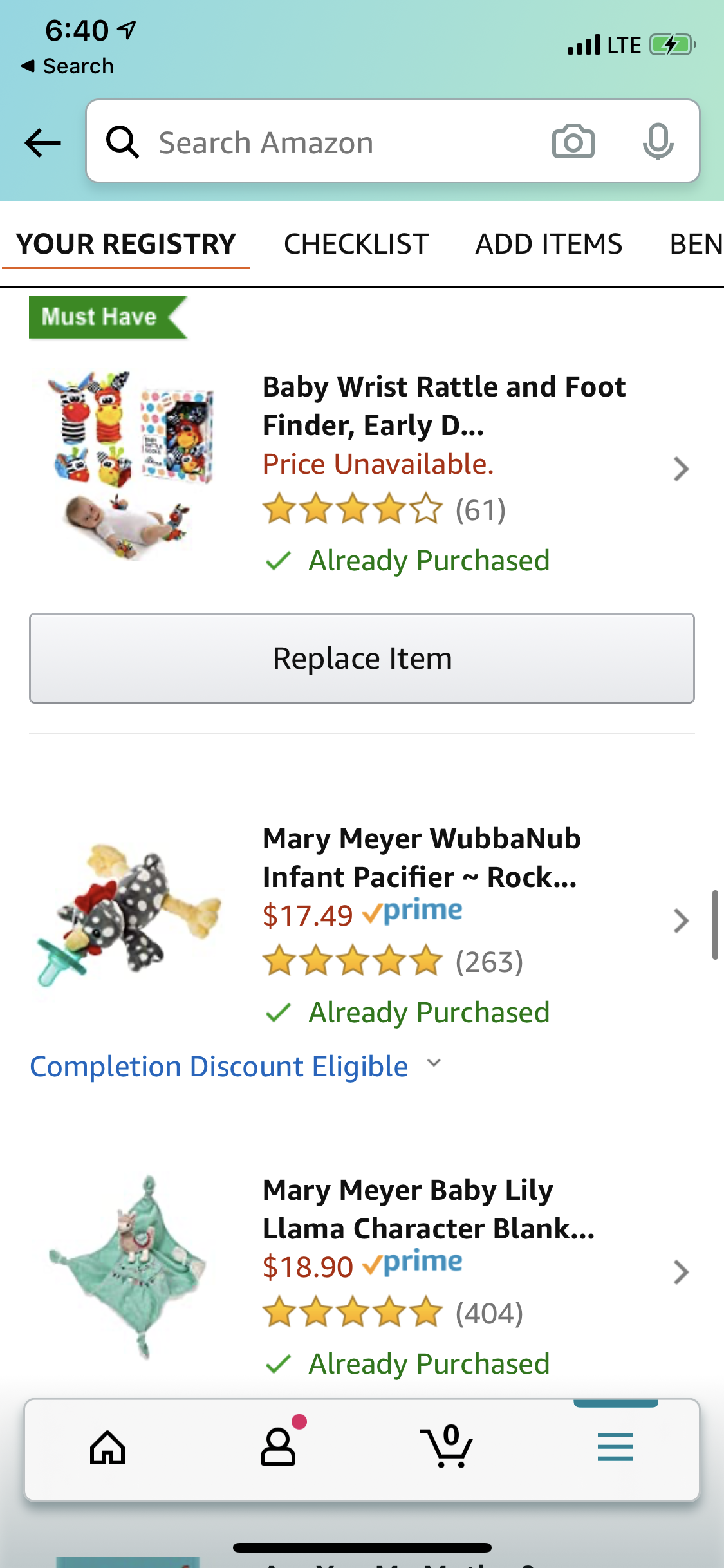The width and height of the screenshot is (724, 1568).
Task: Open Lily Llama Blanket item chevron
Action: tap(681, 1273)
